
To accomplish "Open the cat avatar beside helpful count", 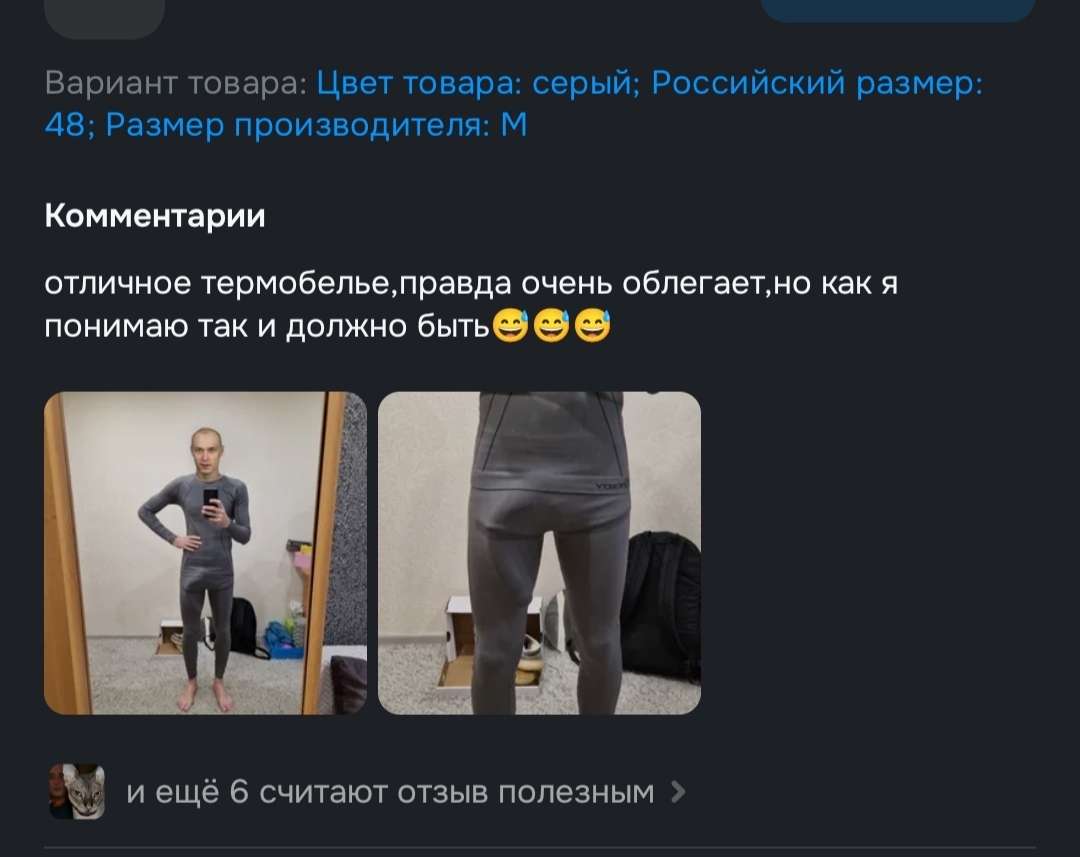I will 77,792.
